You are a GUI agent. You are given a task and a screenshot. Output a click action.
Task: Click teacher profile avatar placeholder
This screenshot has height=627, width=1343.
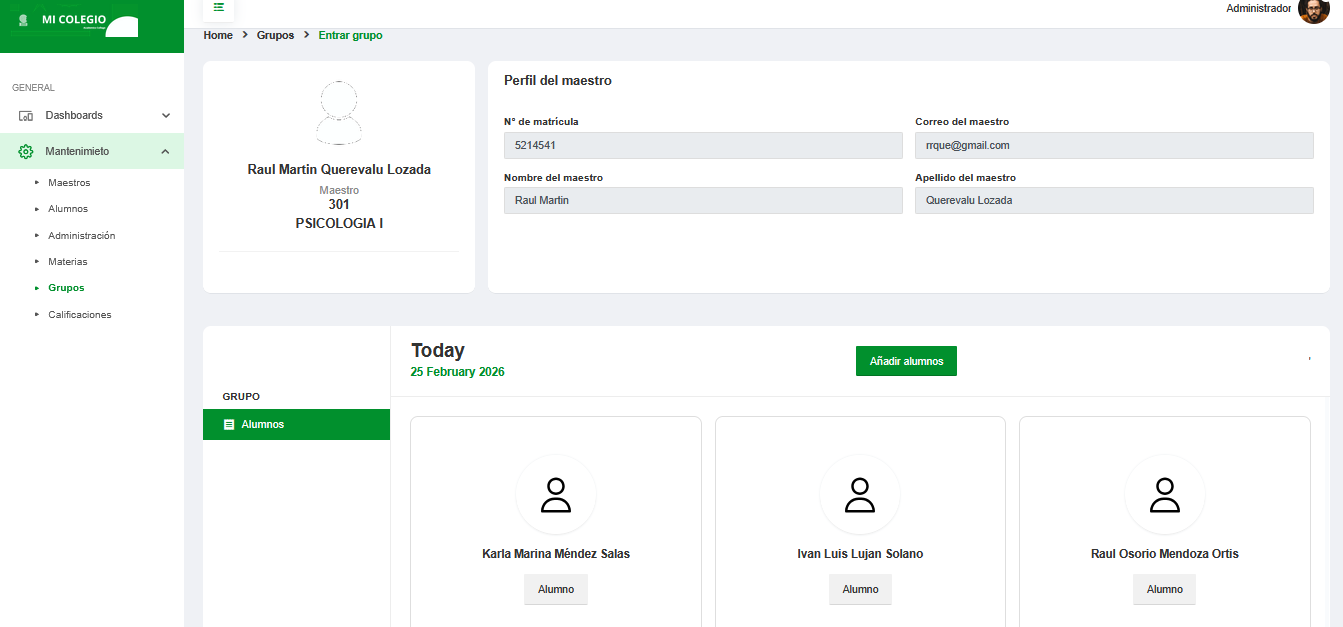coord(338,113)
